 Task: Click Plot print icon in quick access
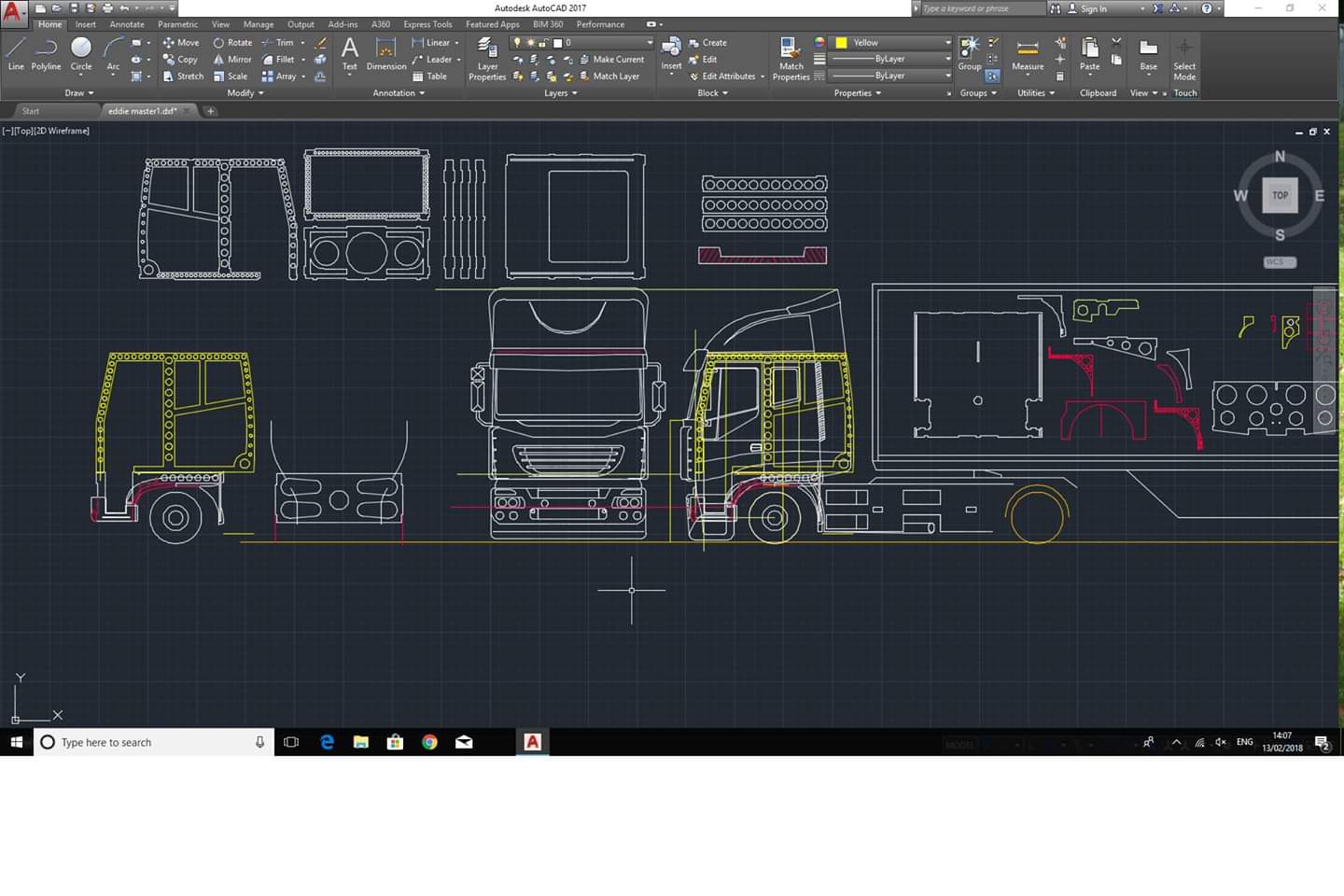click(106, 8)
